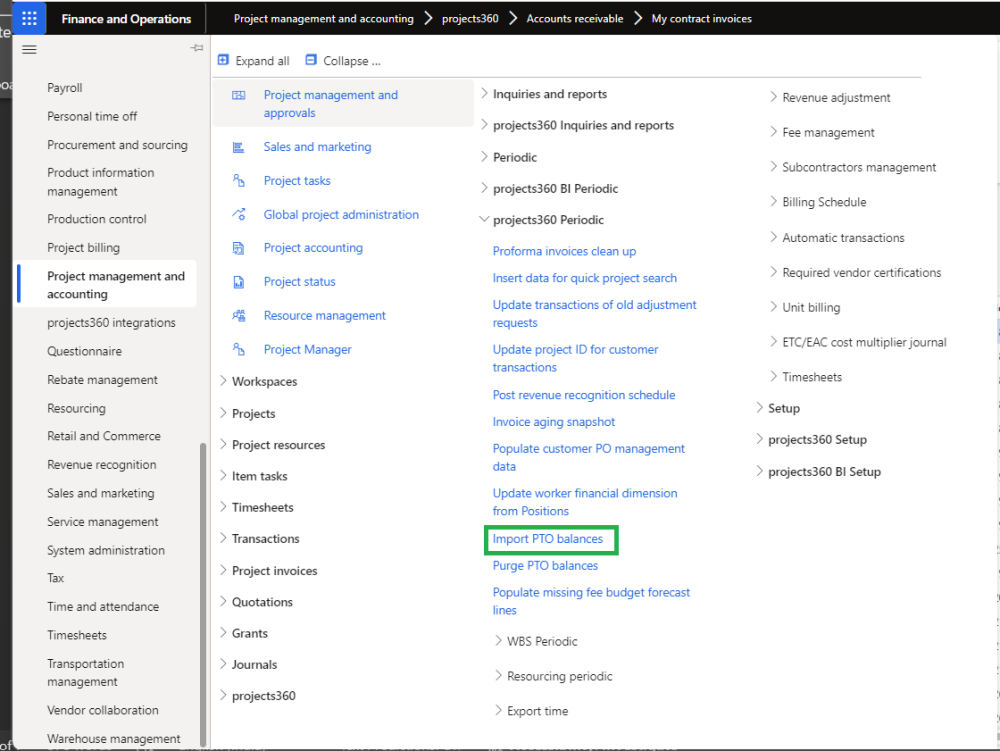Image resolution: width=1000 pixels, height=751 pixels.
Task: Click the Project tasks workspace icon
Action: (239, 180)
